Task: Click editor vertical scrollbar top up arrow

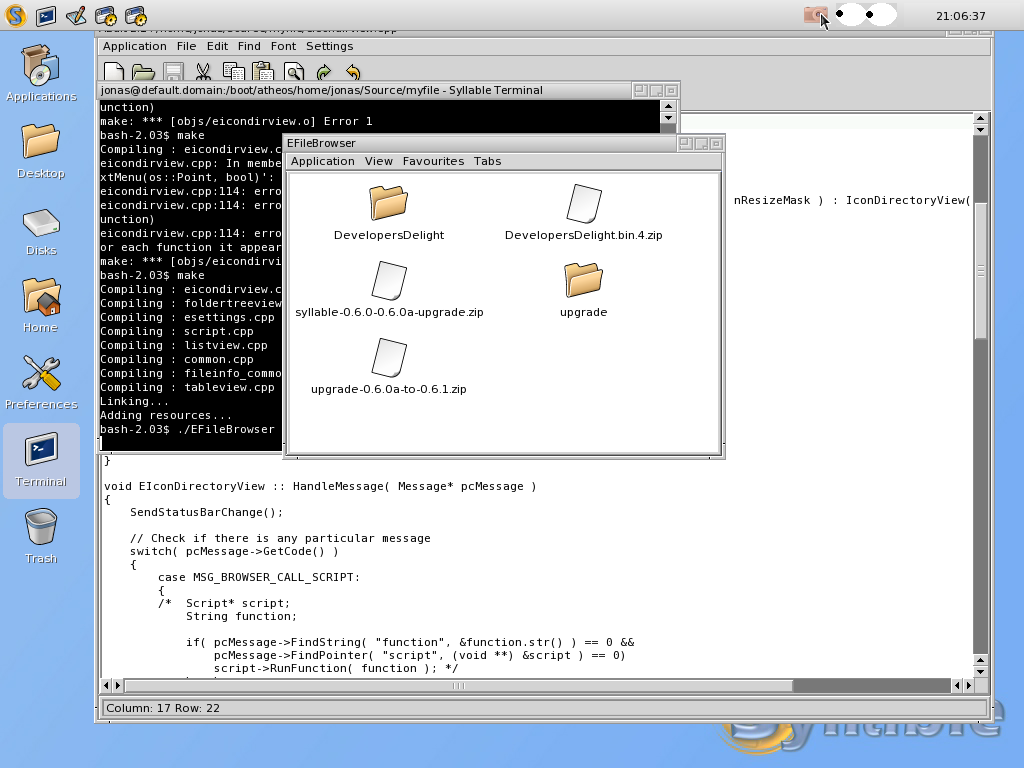Action: pos(980,118)
